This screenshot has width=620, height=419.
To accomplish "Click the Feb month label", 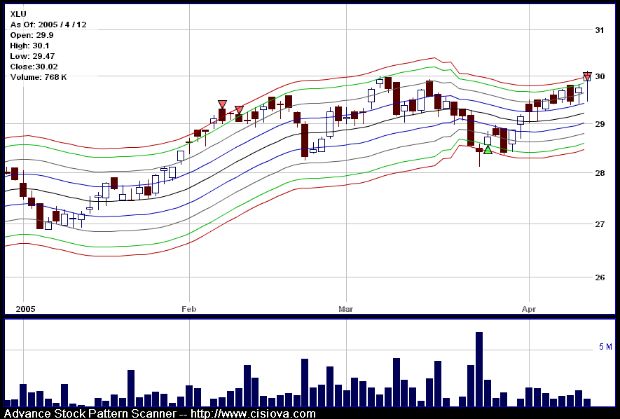I will pos(189,309).
